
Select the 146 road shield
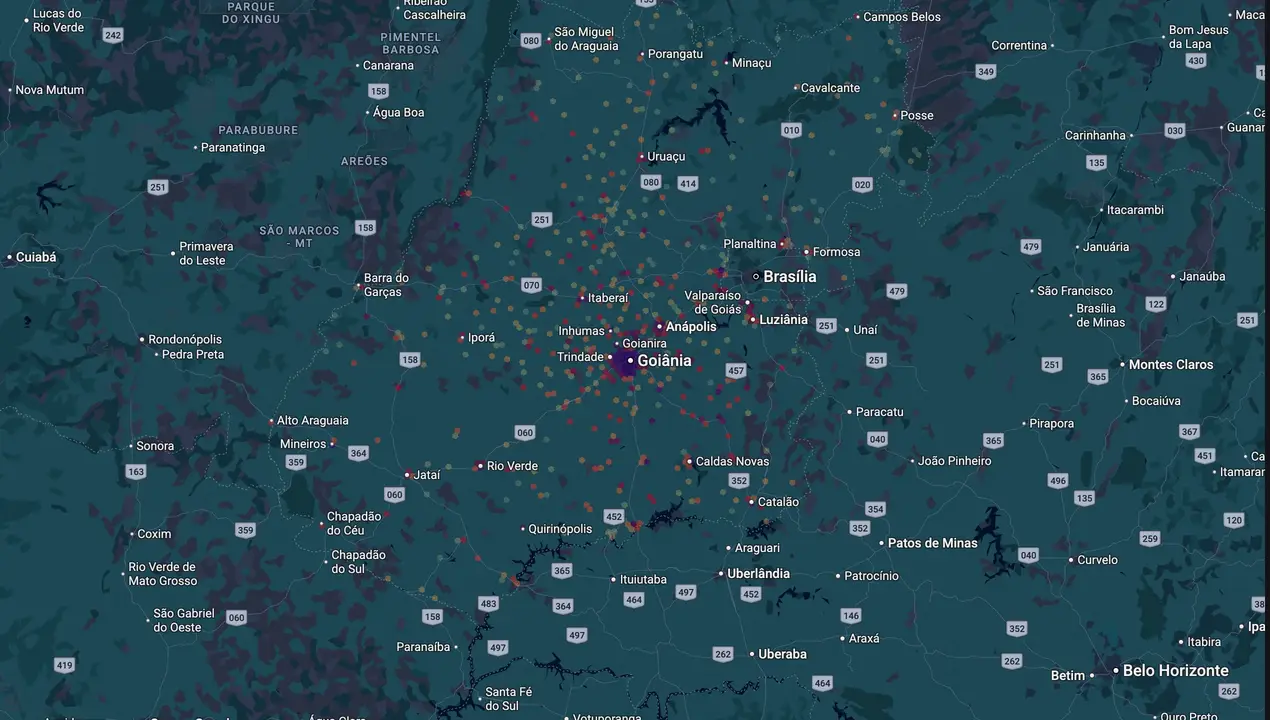851,616
